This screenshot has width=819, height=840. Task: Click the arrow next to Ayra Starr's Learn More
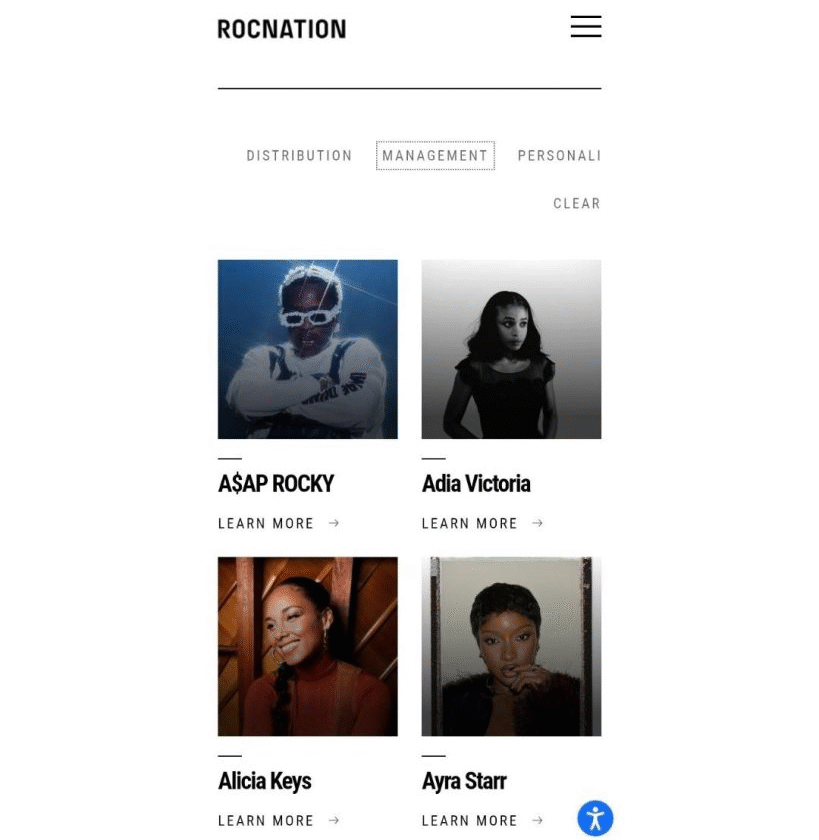click(x=538, y=820)
